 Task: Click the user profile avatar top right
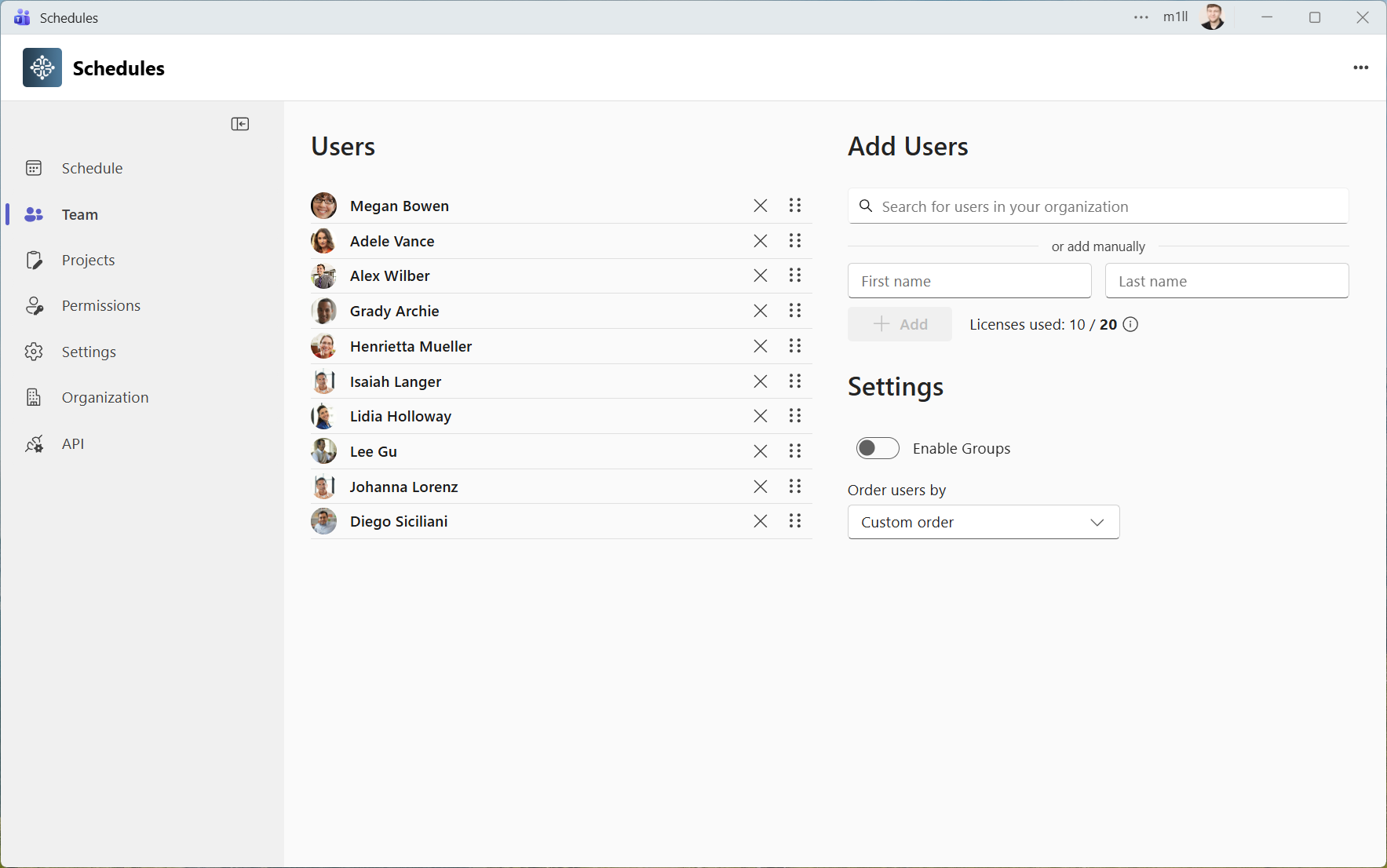point(1212,16)
